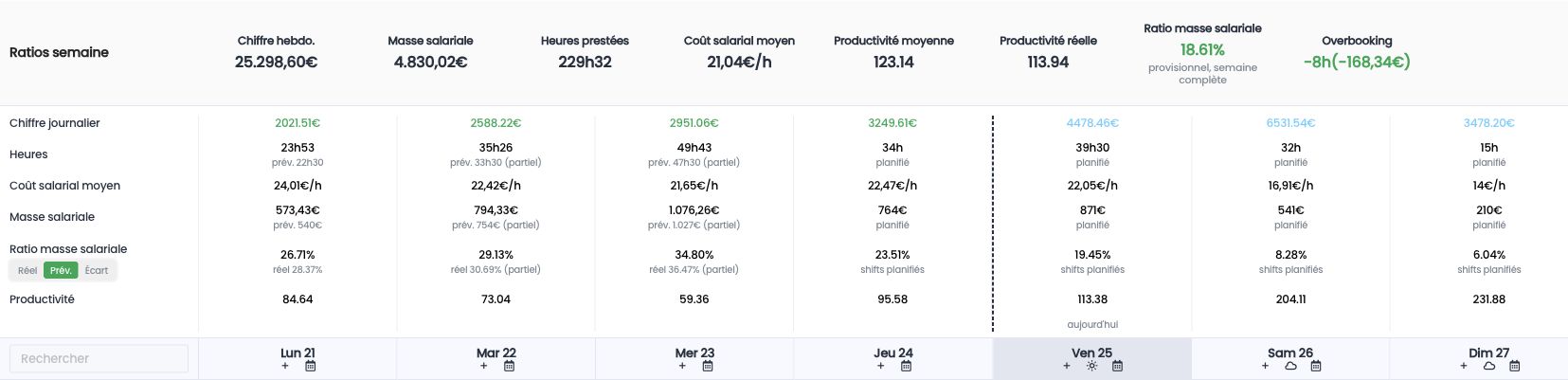The width and height of the screenshot is (1568, 380).
Task: Switch ratio masse salariale to Réel
Action: pyautogui.click(x=27, y=270)
